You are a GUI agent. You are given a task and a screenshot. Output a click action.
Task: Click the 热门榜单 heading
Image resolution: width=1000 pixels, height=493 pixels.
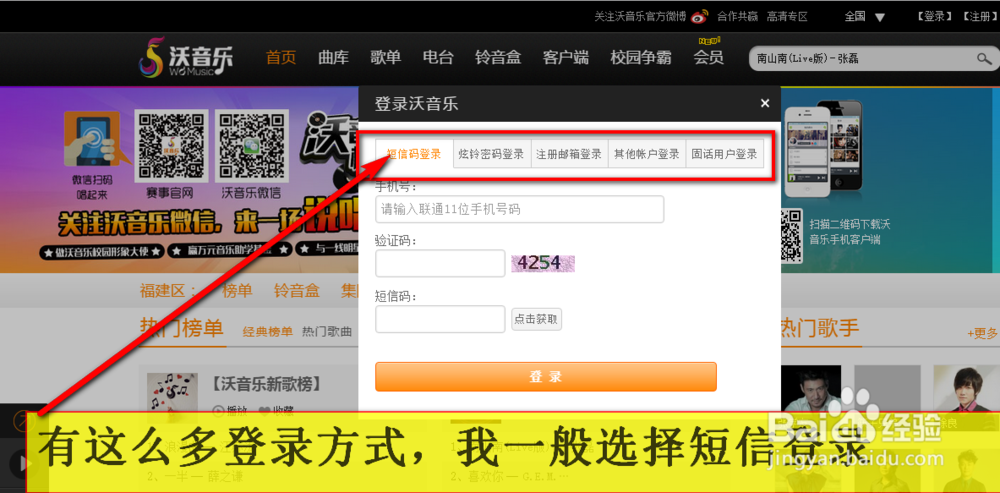182,328
